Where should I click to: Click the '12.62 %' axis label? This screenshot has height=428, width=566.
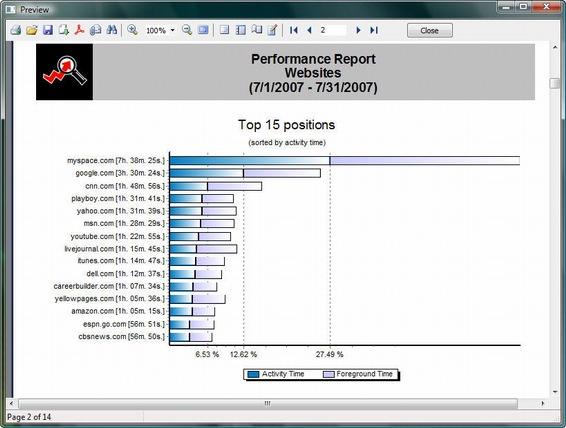coord(243,354)
